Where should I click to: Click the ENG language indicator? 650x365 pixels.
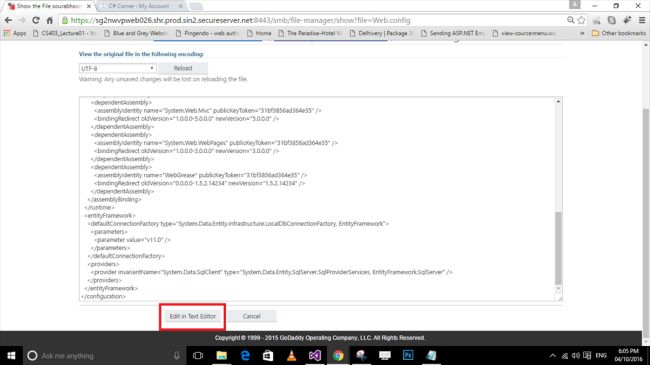click(601, 355)
